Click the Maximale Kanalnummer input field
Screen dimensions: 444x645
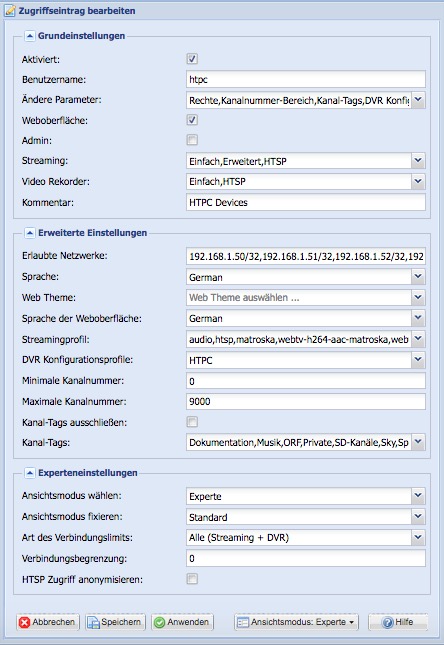click(306, 401)
